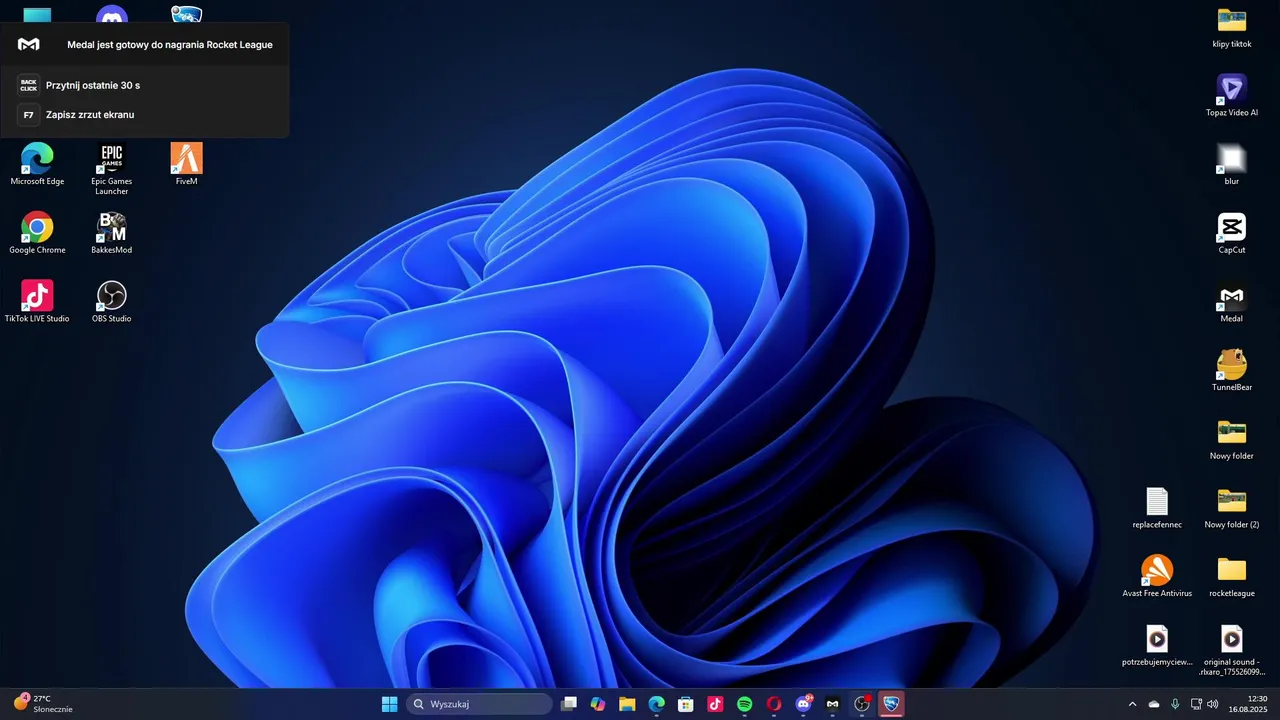Screen dimensions: 1280x720
Task: Select Topaz Video AI desktop icon
Action: tap(1232, 96)
